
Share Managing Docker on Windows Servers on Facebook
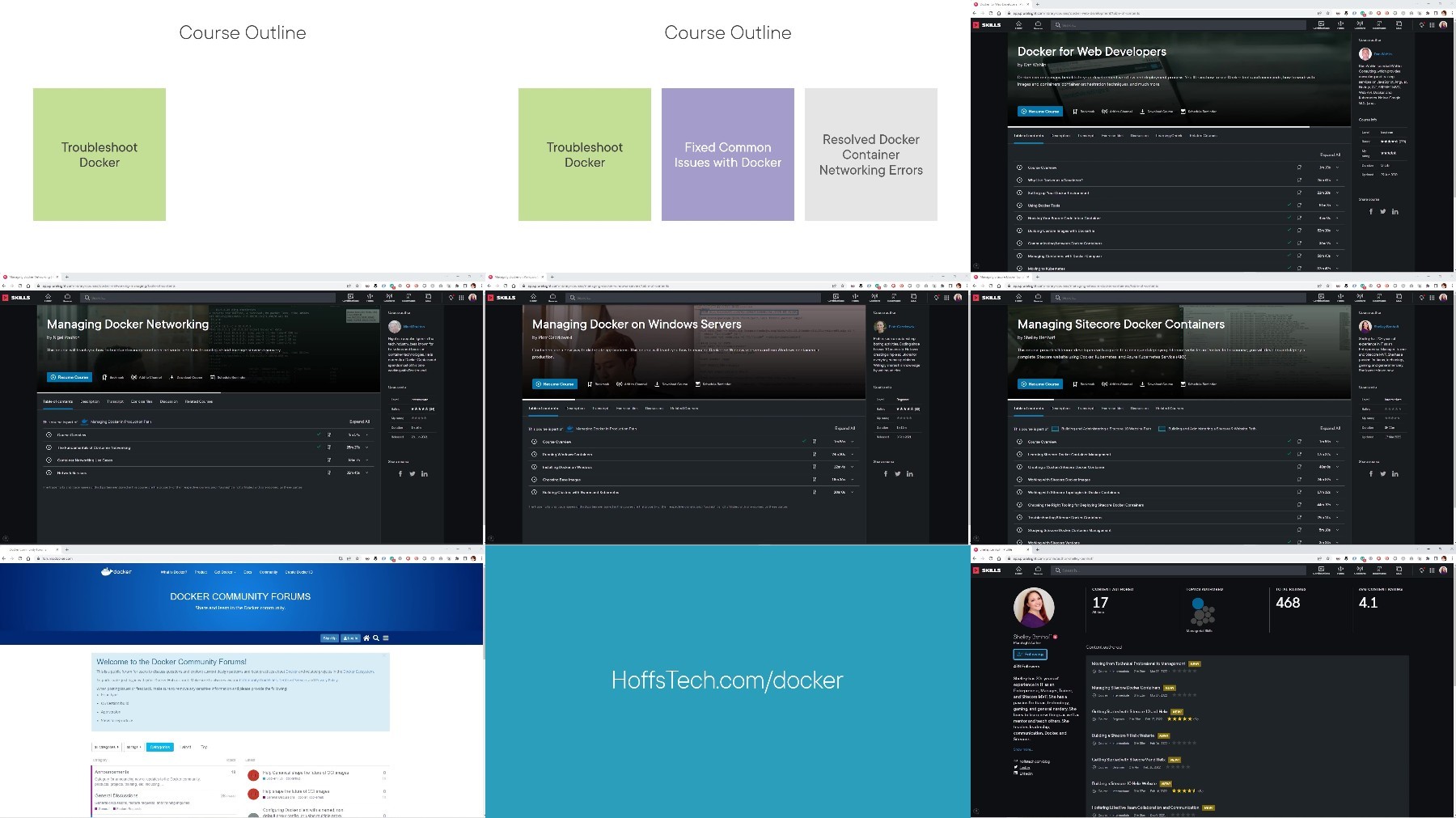coord(885,474)
